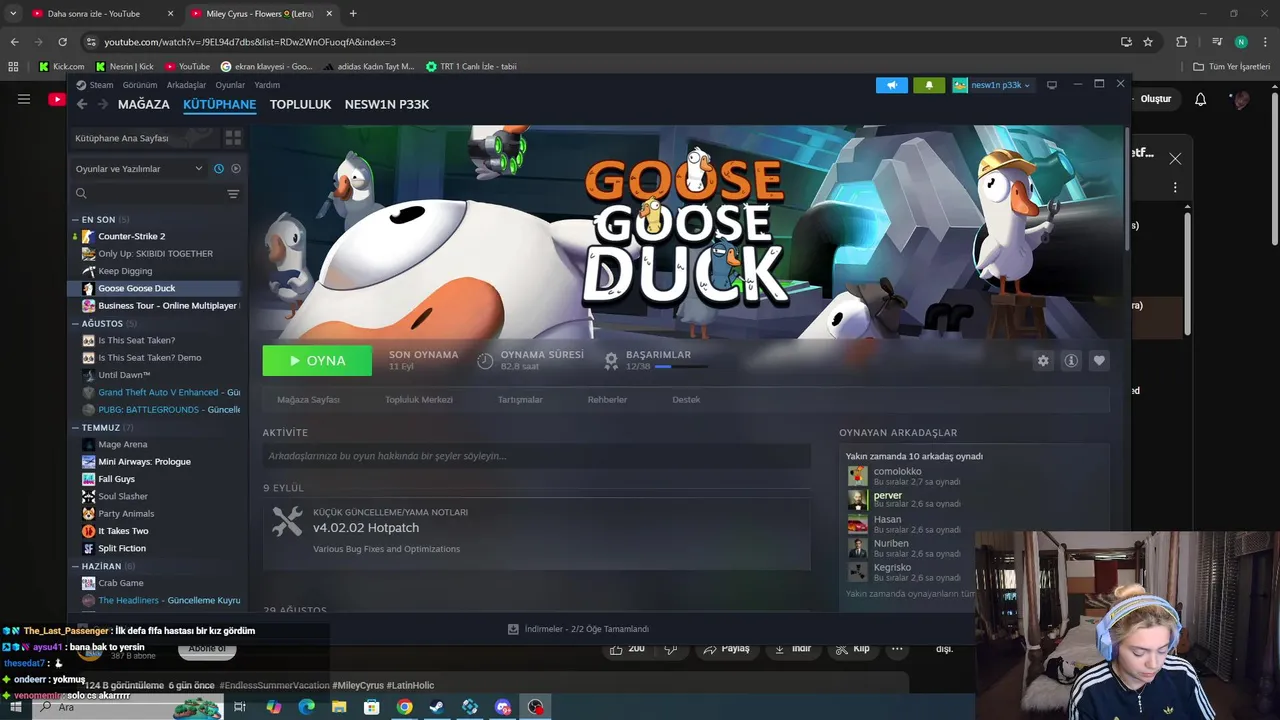Select Only Up: SKIBIDI TOGETHER

click(155, 254)
